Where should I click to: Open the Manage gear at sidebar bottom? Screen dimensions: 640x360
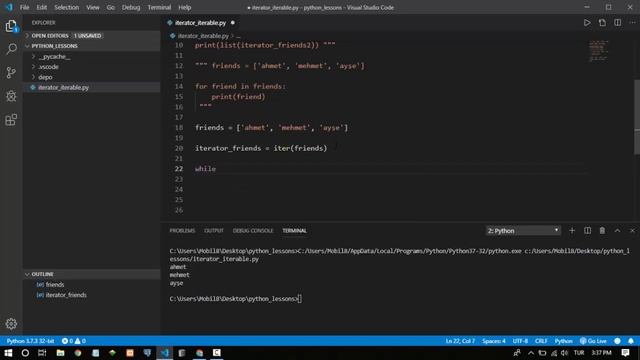(11, 324)
